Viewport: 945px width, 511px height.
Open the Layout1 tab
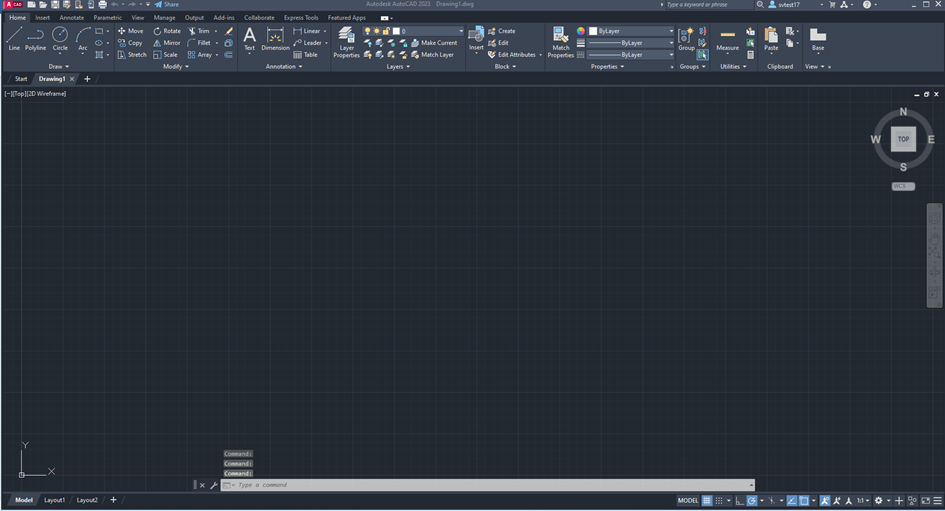pyautogui.click(x=54, y=500)
